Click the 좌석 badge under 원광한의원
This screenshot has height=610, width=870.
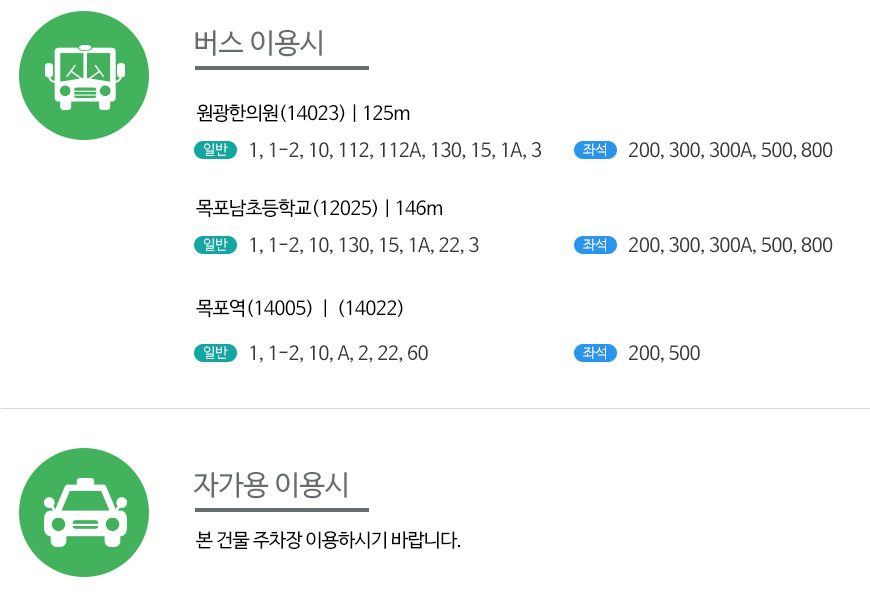click(x=595, y=150)
